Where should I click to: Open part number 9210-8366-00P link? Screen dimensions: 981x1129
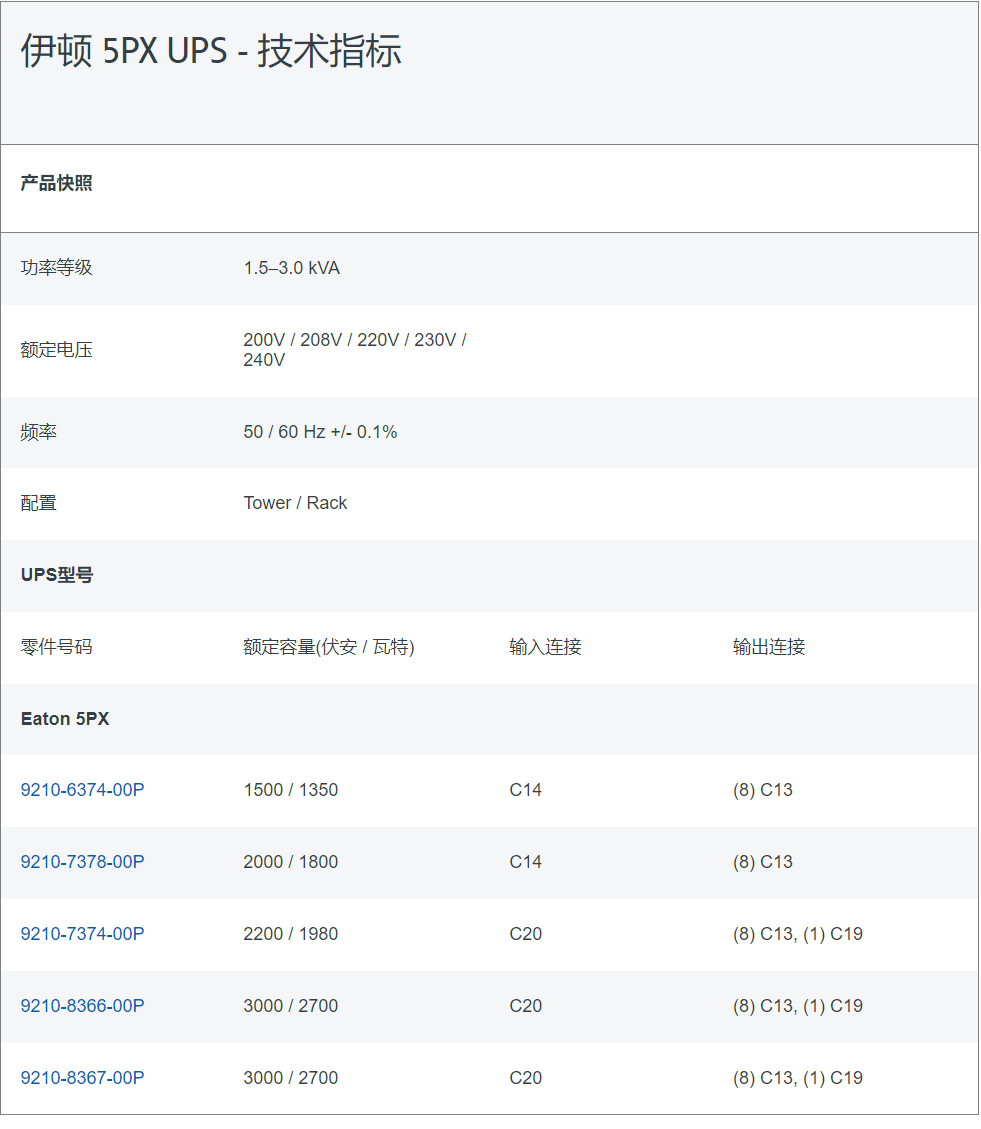tap(82, 1006)
